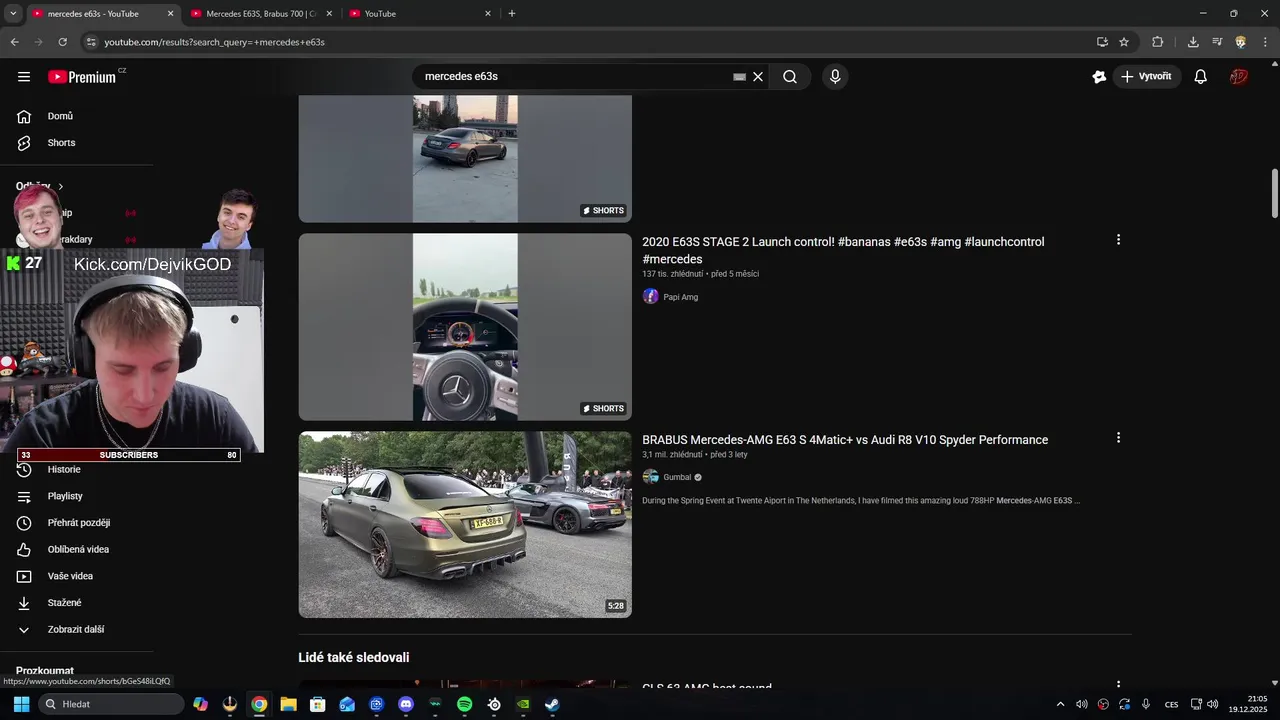Bookmark this page with the star

[x=1124, y=42]
